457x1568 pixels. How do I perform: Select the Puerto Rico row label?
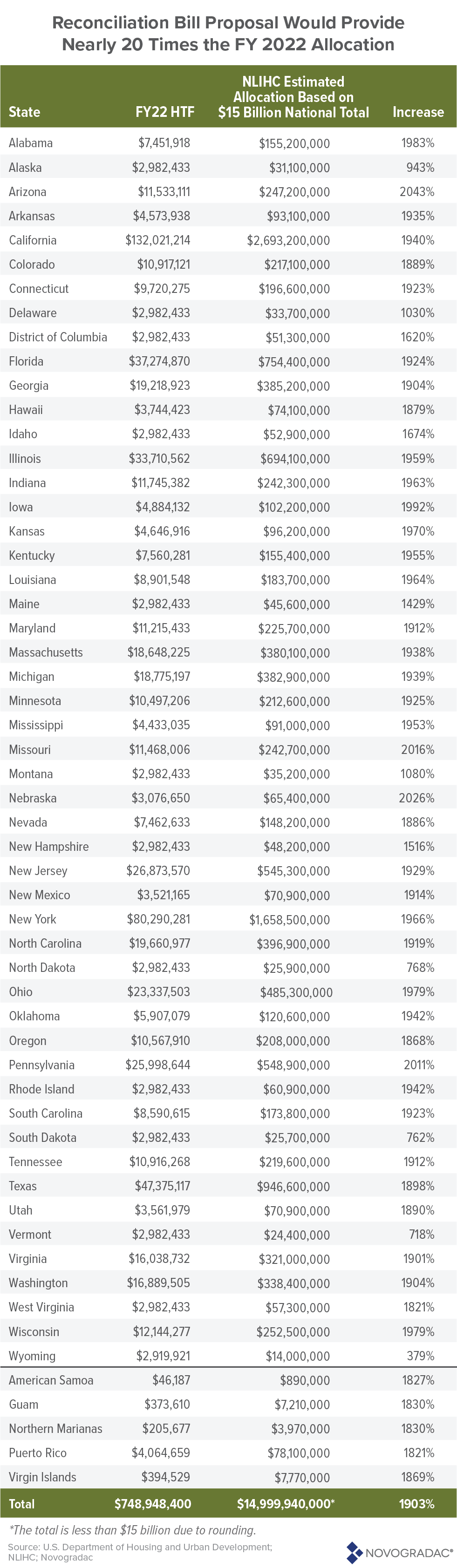click(38, 1453)
